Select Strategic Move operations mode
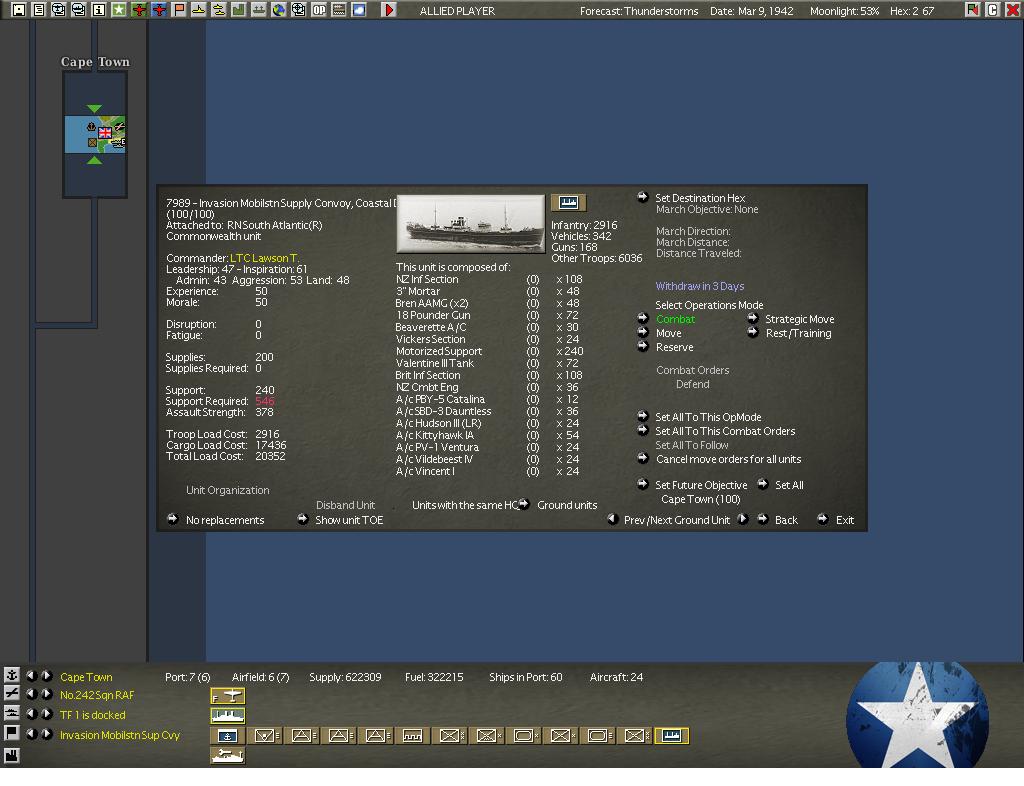1024x786 pixels. tap(799, 319)
